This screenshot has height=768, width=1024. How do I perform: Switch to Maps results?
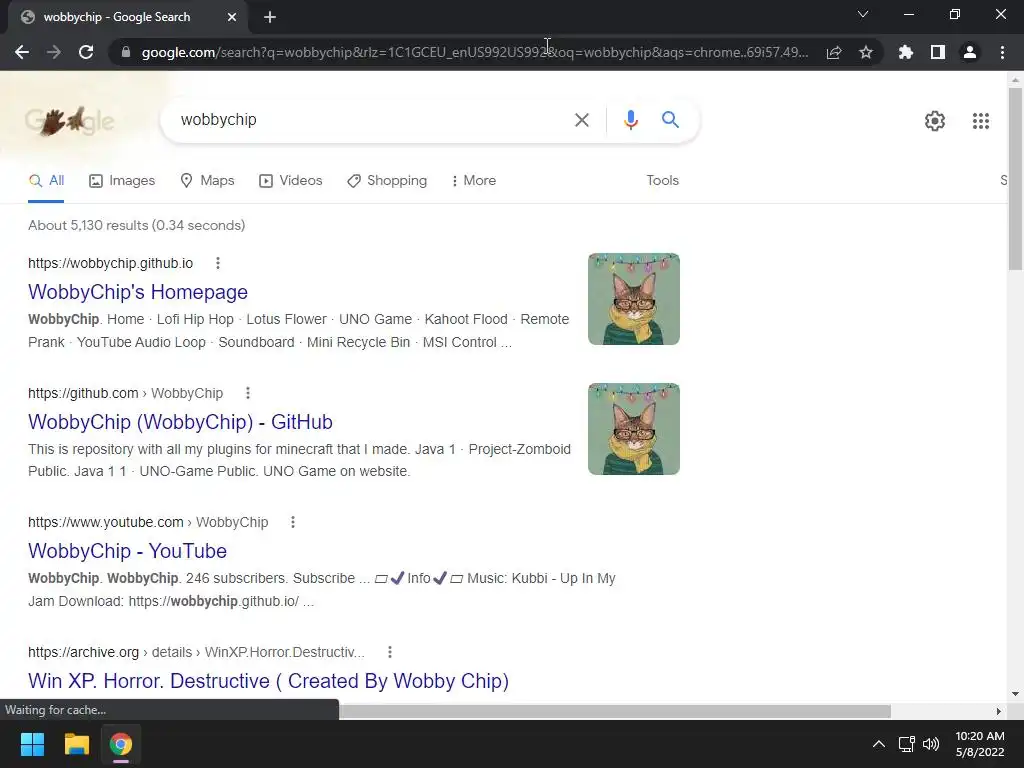coord(207,181)
